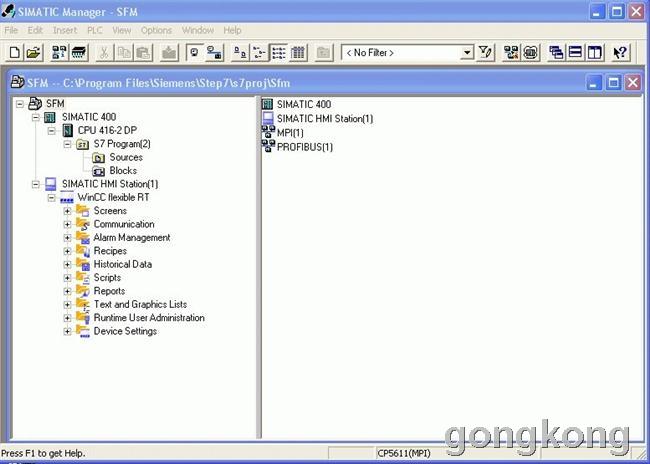Copy selection using the toolbar copy icon
The height and width of the screenshot is (464, 650).
[x=124, y=53]
